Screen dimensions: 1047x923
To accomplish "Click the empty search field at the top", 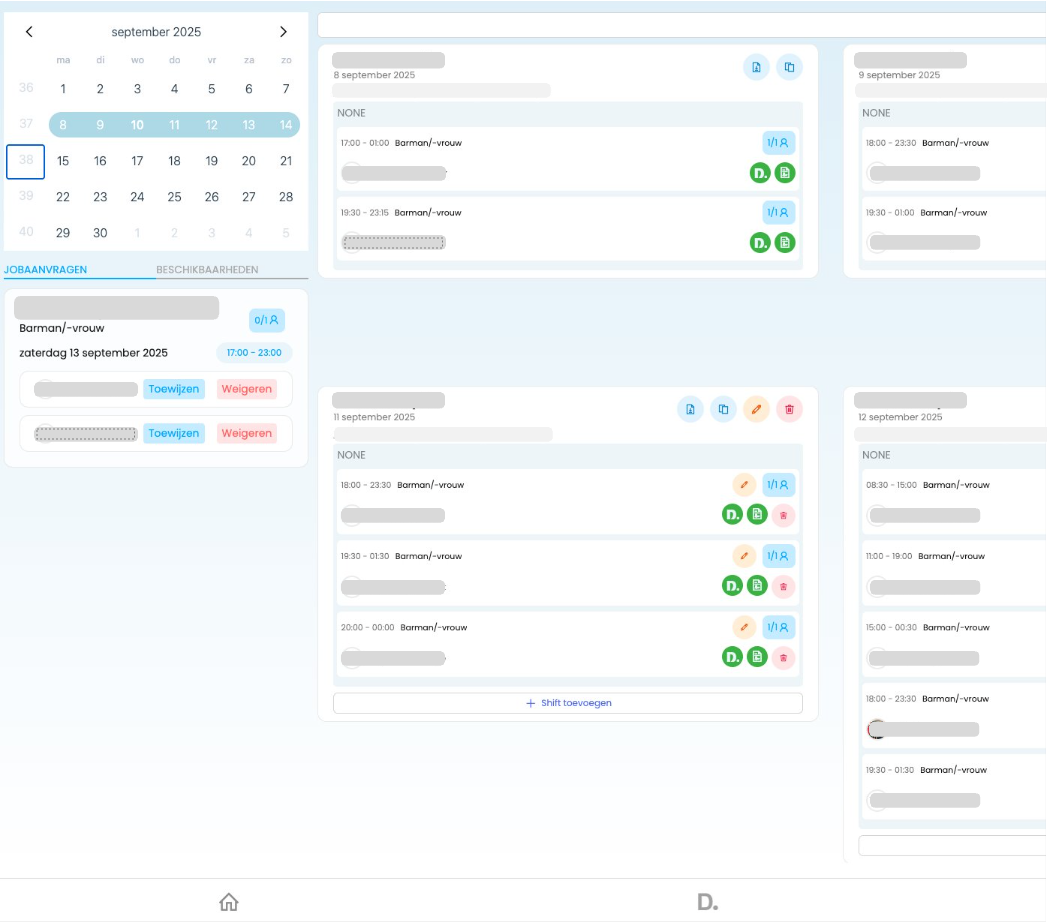I will click(682, 25).
